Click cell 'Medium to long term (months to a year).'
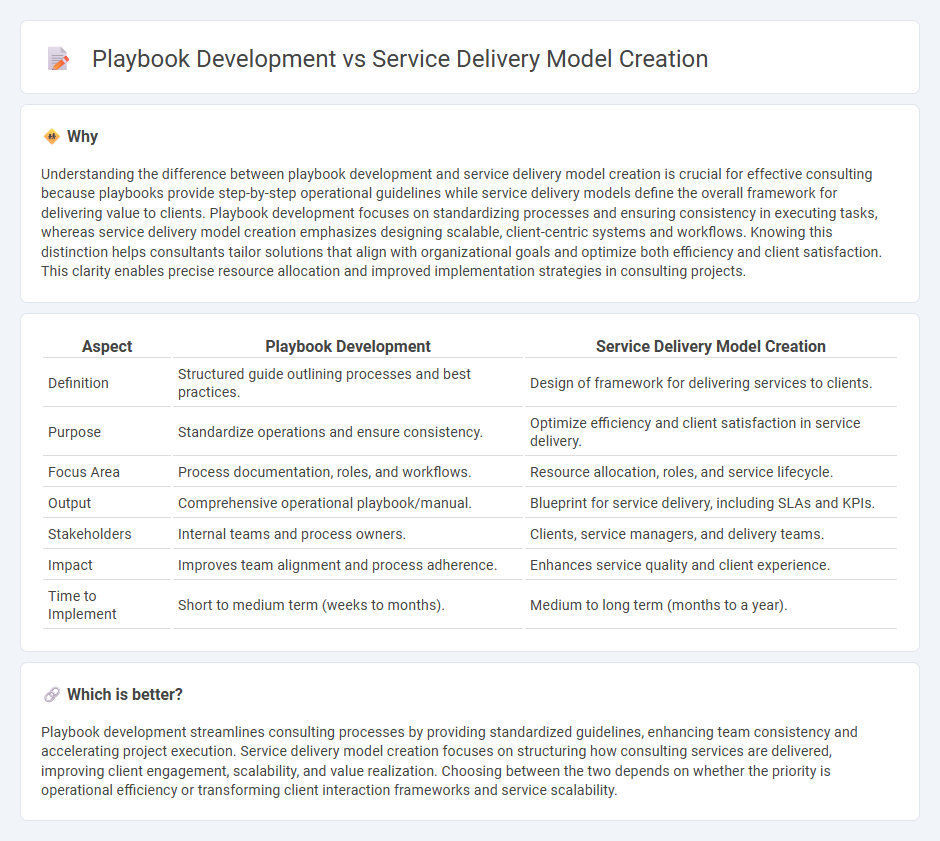 click(x=710, y=605)
